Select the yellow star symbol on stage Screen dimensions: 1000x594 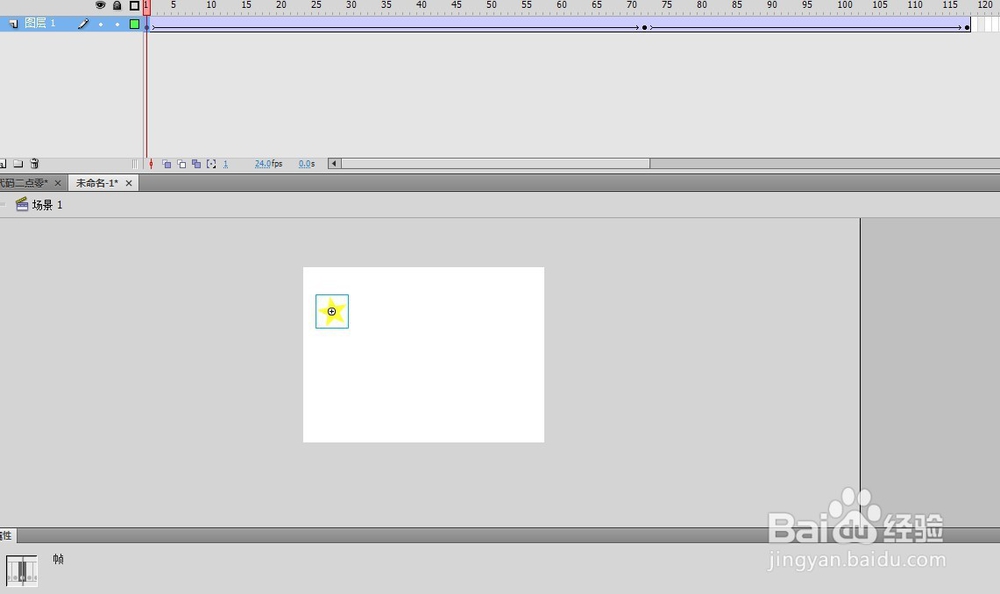tap(332, 311)
